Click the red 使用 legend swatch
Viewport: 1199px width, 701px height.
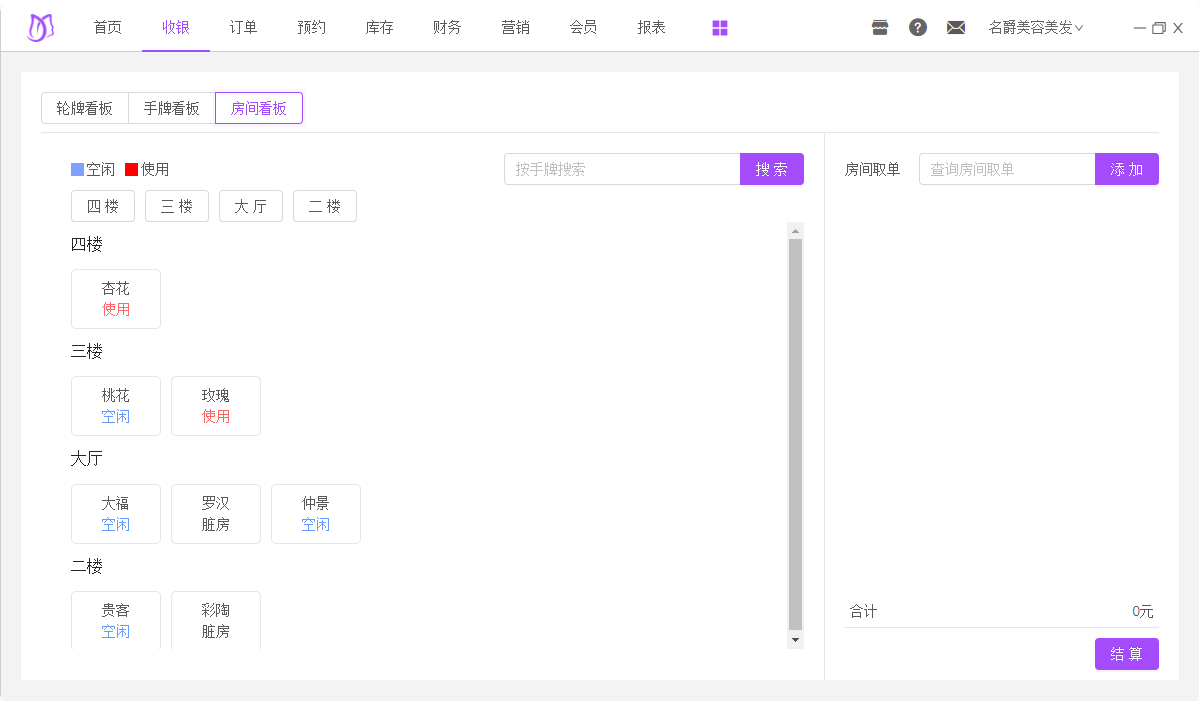(131, 170)
